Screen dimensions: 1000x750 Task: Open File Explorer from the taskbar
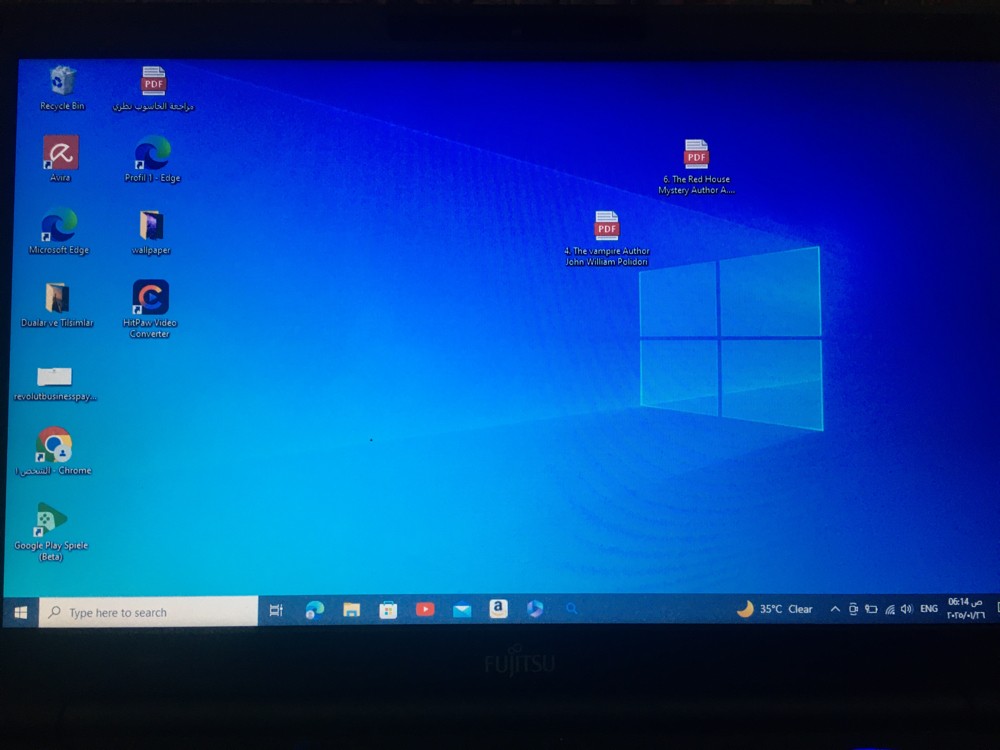point(351,610)
